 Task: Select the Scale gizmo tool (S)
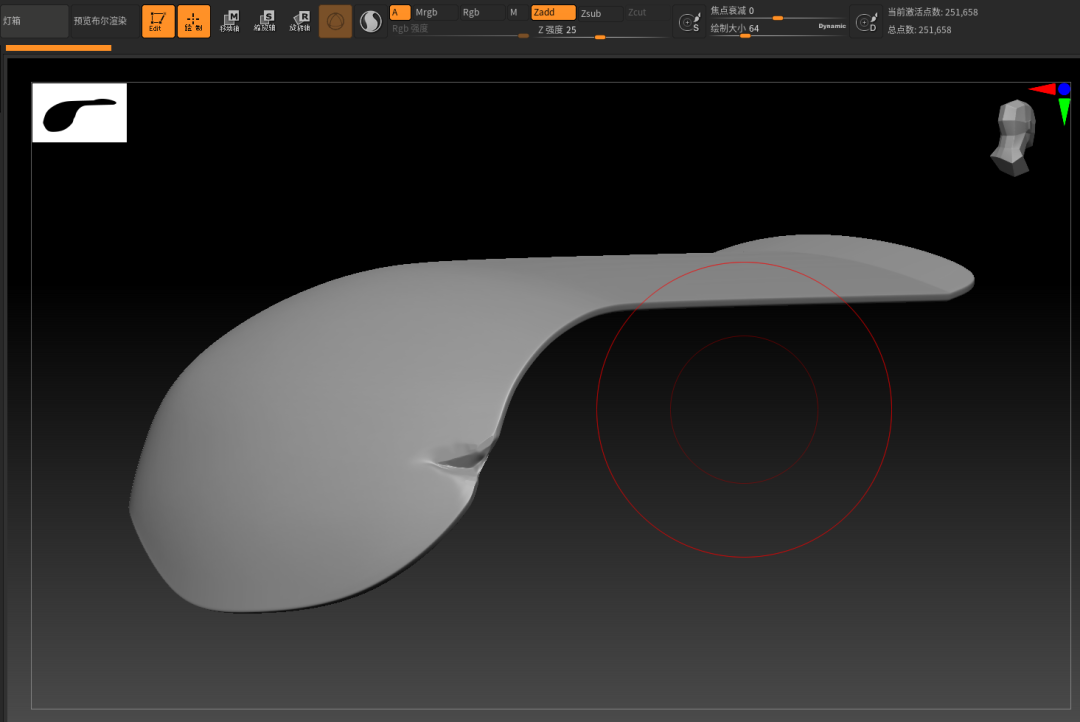coord(265,21)
